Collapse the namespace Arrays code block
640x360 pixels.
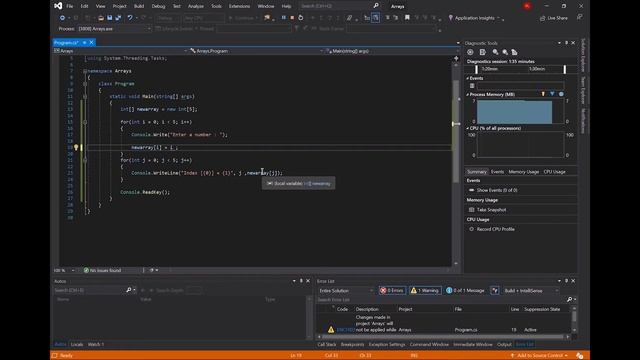point(85,71)
